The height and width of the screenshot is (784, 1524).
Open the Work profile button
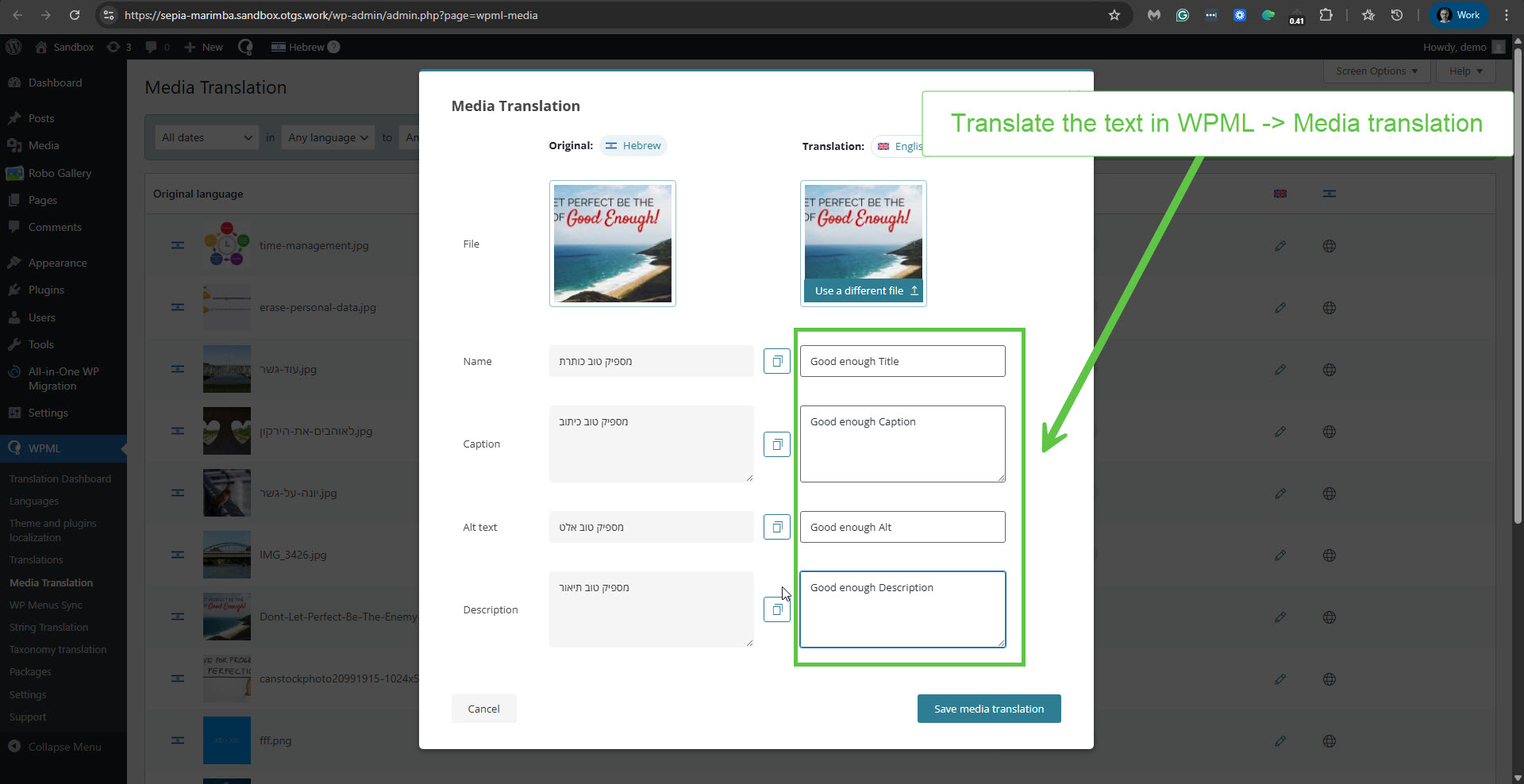point(1459,15)
